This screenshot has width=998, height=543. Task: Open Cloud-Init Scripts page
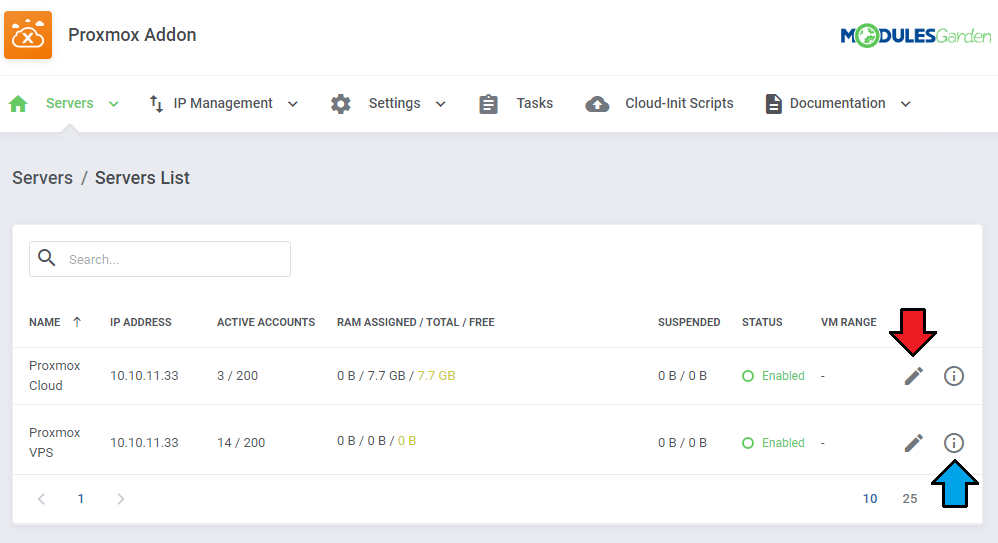pos(679,103)
